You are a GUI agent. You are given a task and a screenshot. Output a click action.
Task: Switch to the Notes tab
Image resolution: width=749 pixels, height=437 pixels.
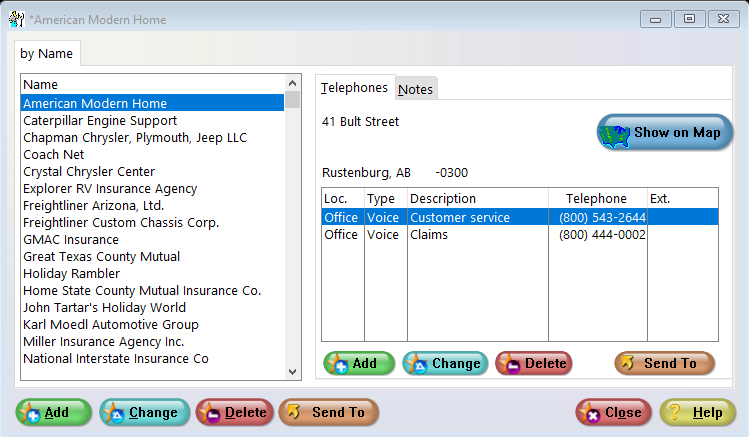(416, 89)
